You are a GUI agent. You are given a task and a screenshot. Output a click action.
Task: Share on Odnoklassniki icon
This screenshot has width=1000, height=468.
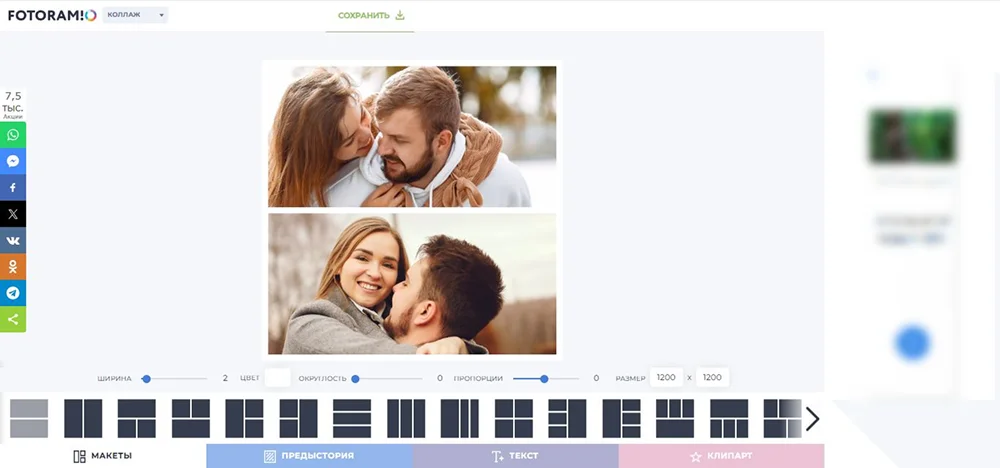[x=13, y=267]
